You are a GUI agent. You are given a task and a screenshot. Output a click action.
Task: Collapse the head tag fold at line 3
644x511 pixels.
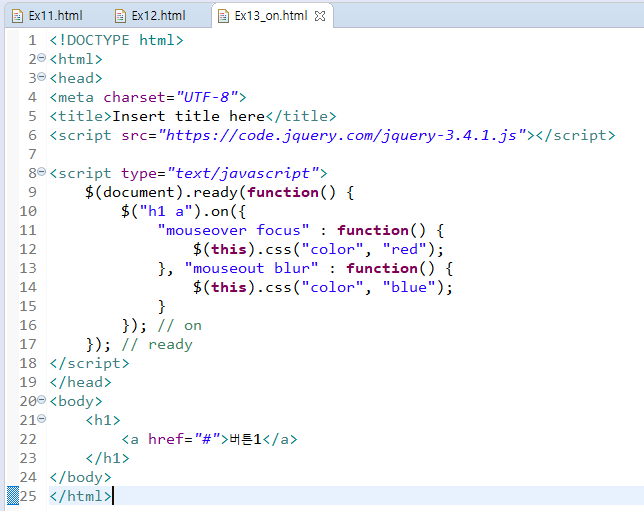pos(41,77)
